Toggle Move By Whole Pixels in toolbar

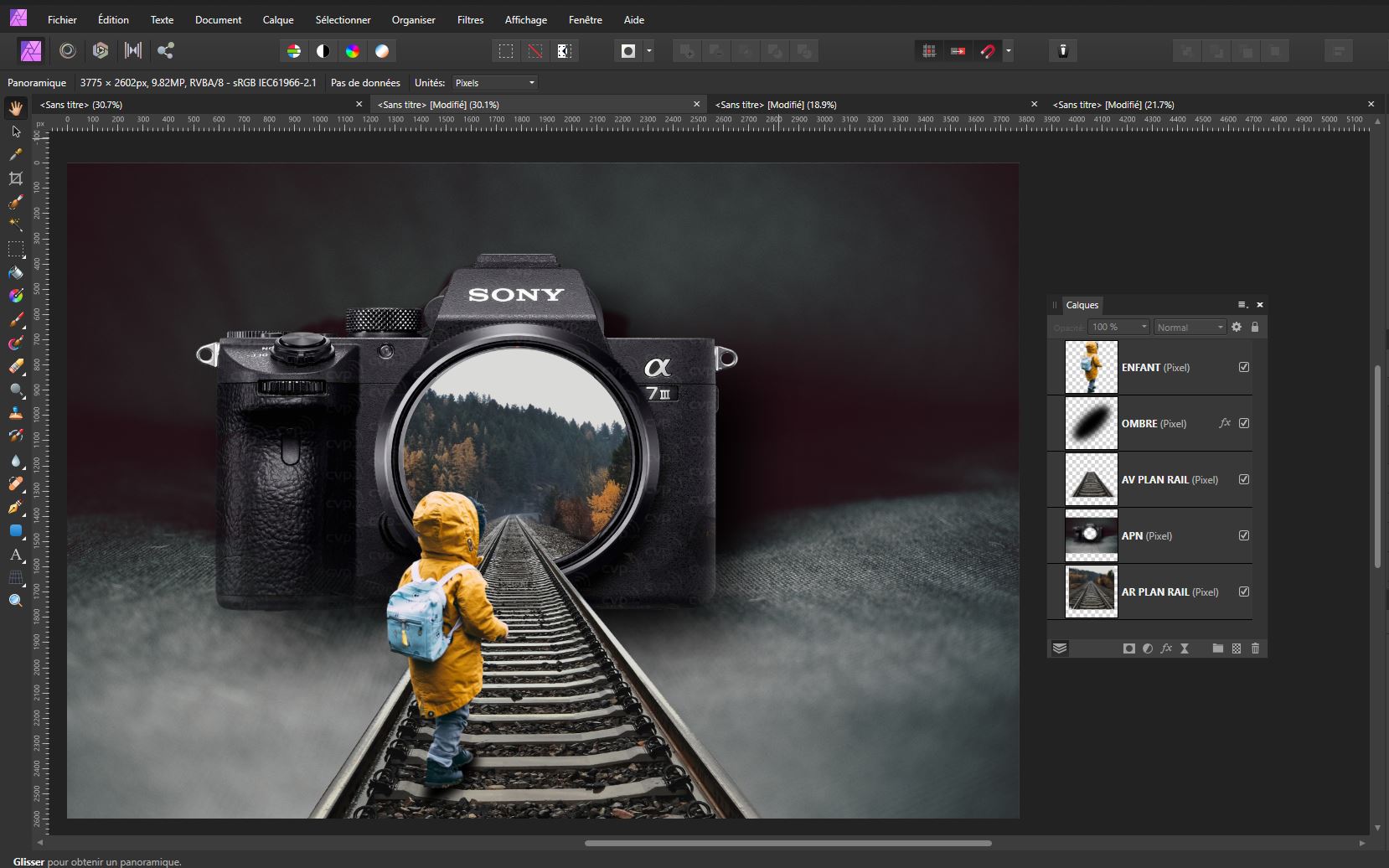pyautogui.click(x=958, y=51)
